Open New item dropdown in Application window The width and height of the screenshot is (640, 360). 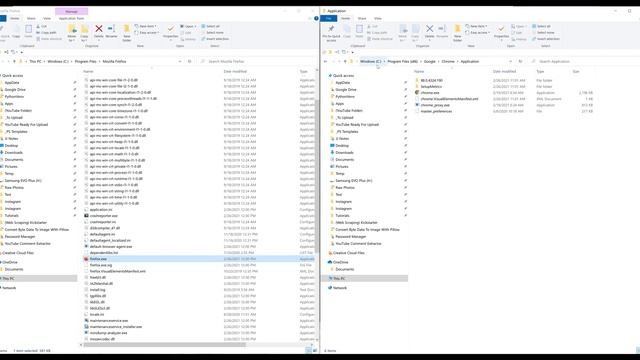476,26
